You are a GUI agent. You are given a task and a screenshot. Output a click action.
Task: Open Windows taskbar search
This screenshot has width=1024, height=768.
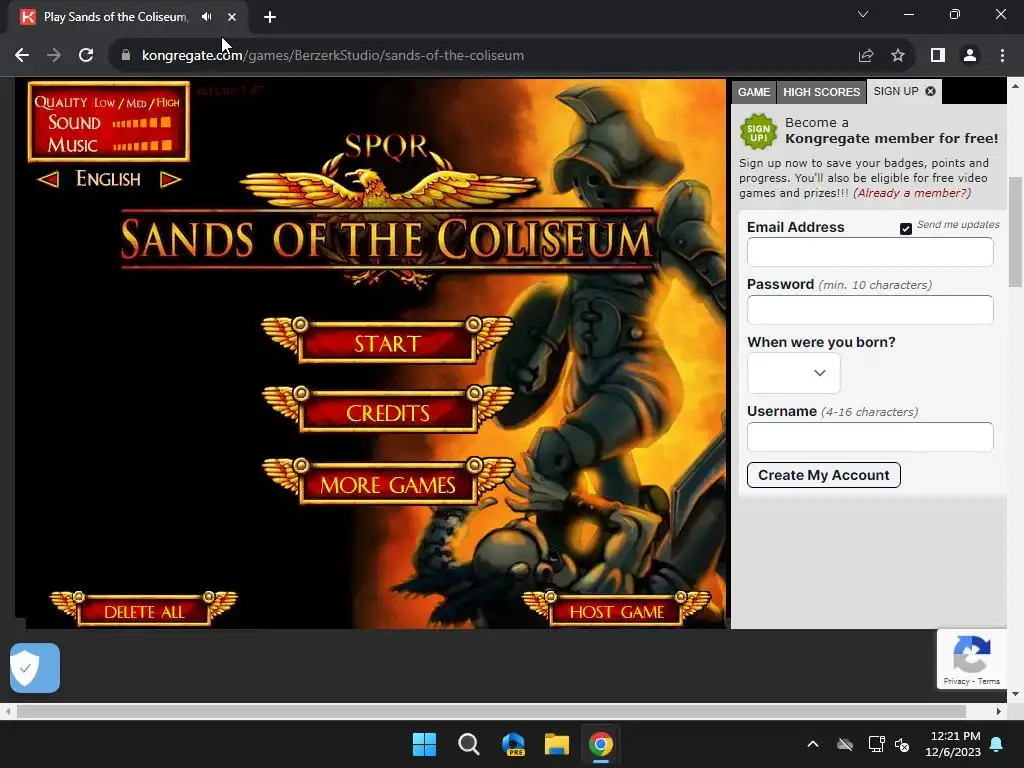tap(469, 744)
